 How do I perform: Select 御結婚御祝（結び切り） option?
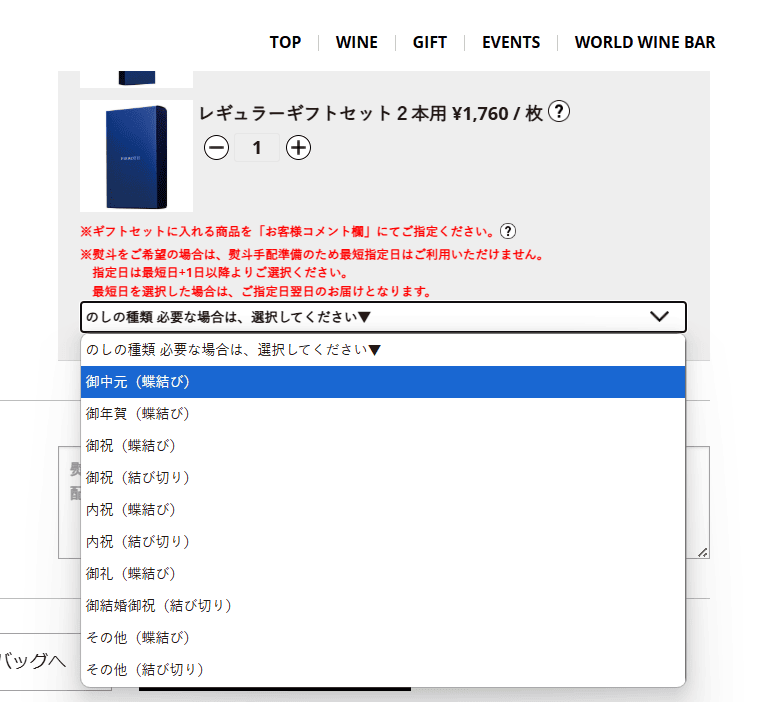point(383,606)
